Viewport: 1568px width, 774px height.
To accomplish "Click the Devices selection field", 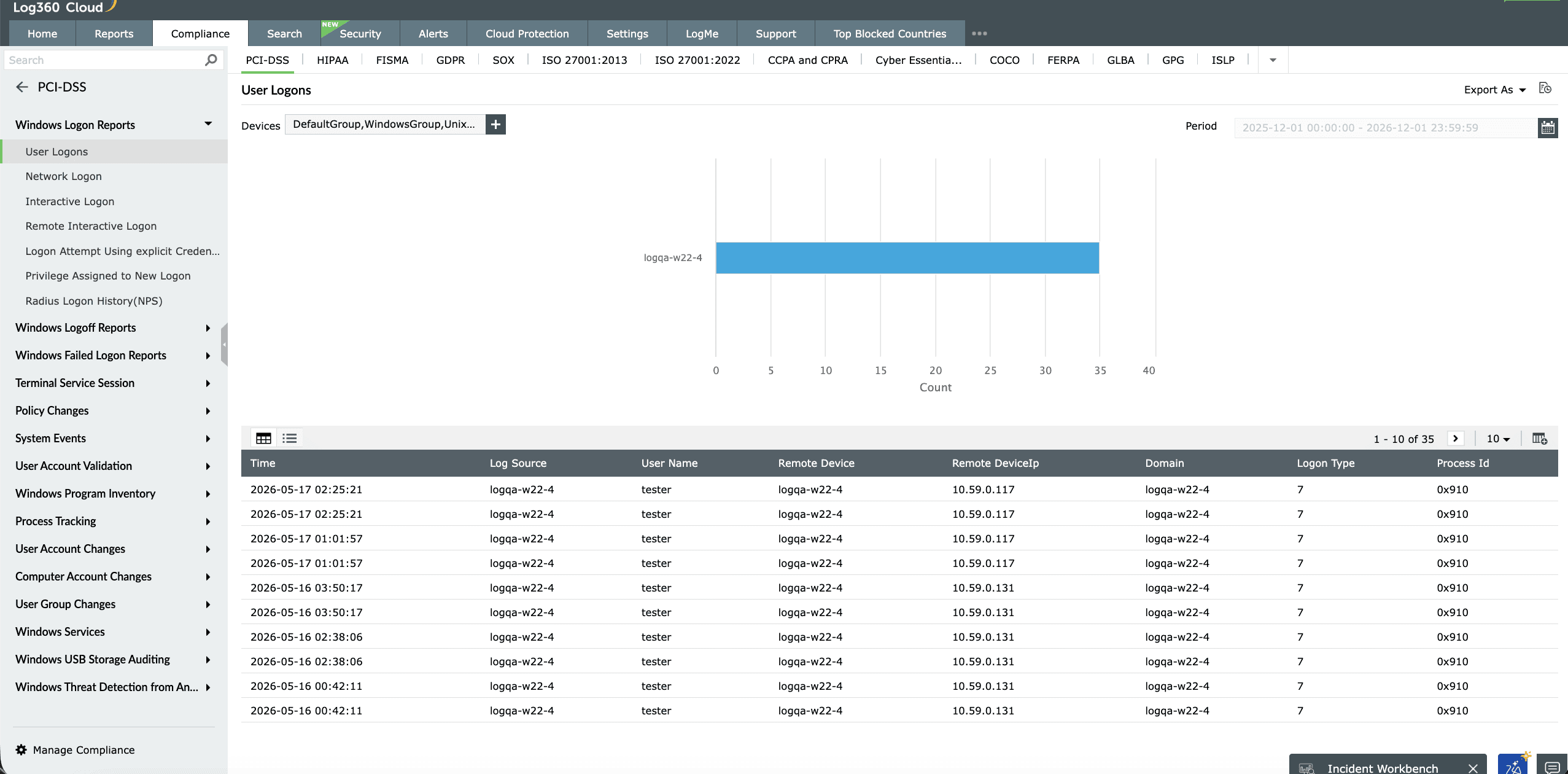I will click(385, 125).
